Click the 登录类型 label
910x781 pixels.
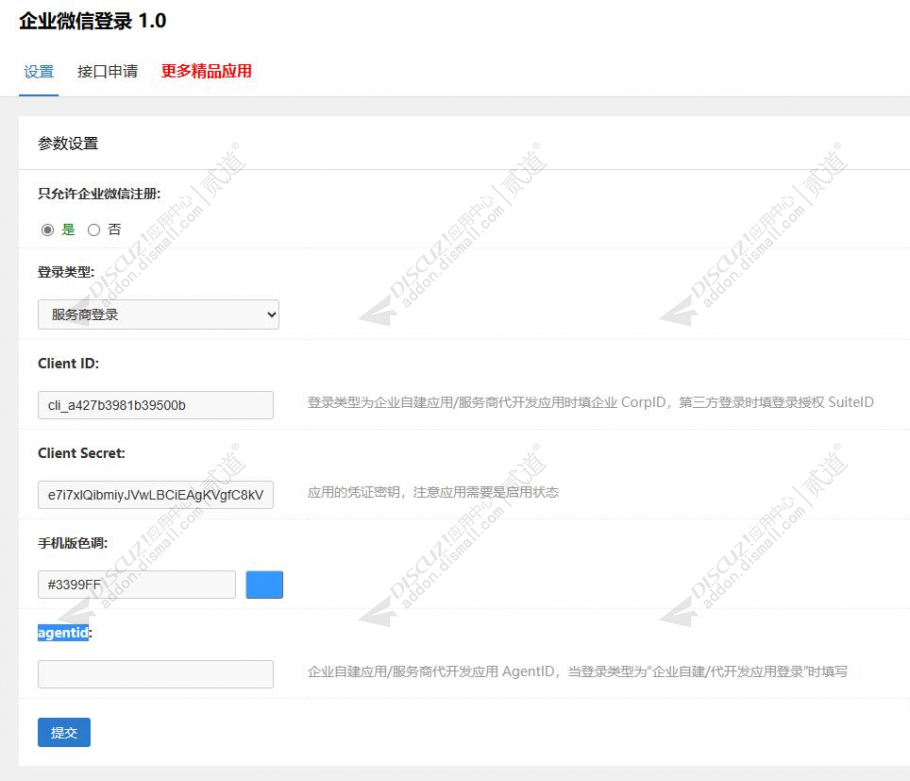[x=66, y=272]
